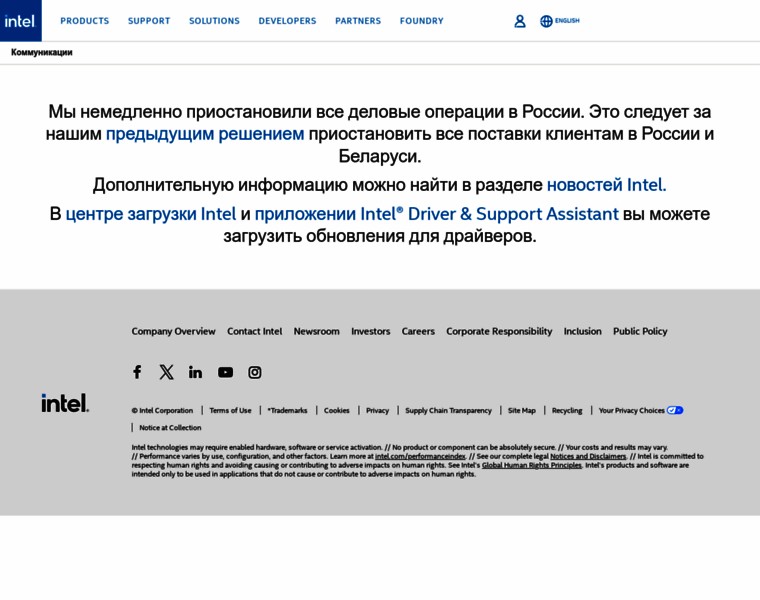The height and width of the screenshot is (600, 760).
Task: Open Intel's LinkedIn icon
Action: tap(195, 372)
